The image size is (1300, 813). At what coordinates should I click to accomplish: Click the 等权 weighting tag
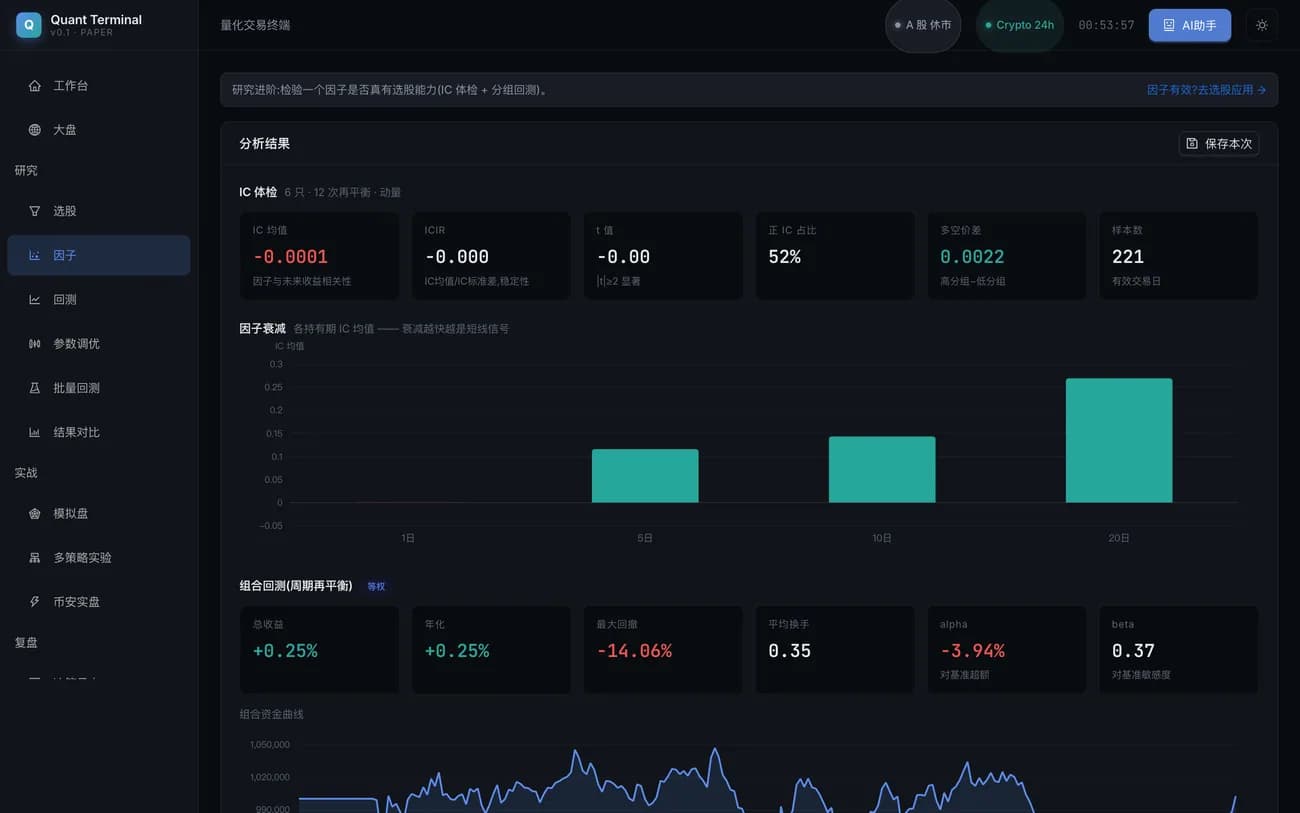click(376, 586)
